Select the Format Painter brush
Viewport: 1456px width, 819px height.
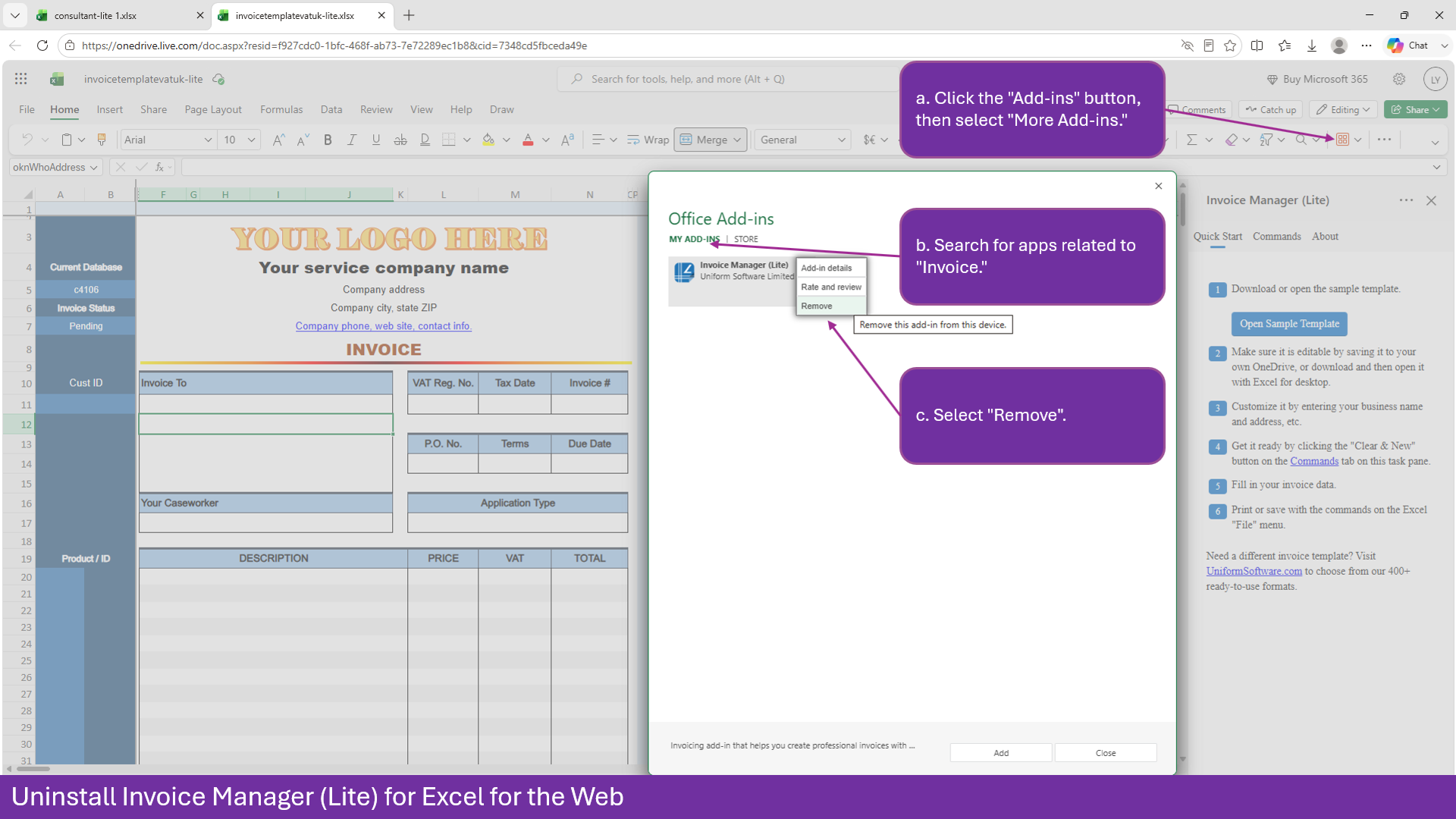[x=102, y=140]
